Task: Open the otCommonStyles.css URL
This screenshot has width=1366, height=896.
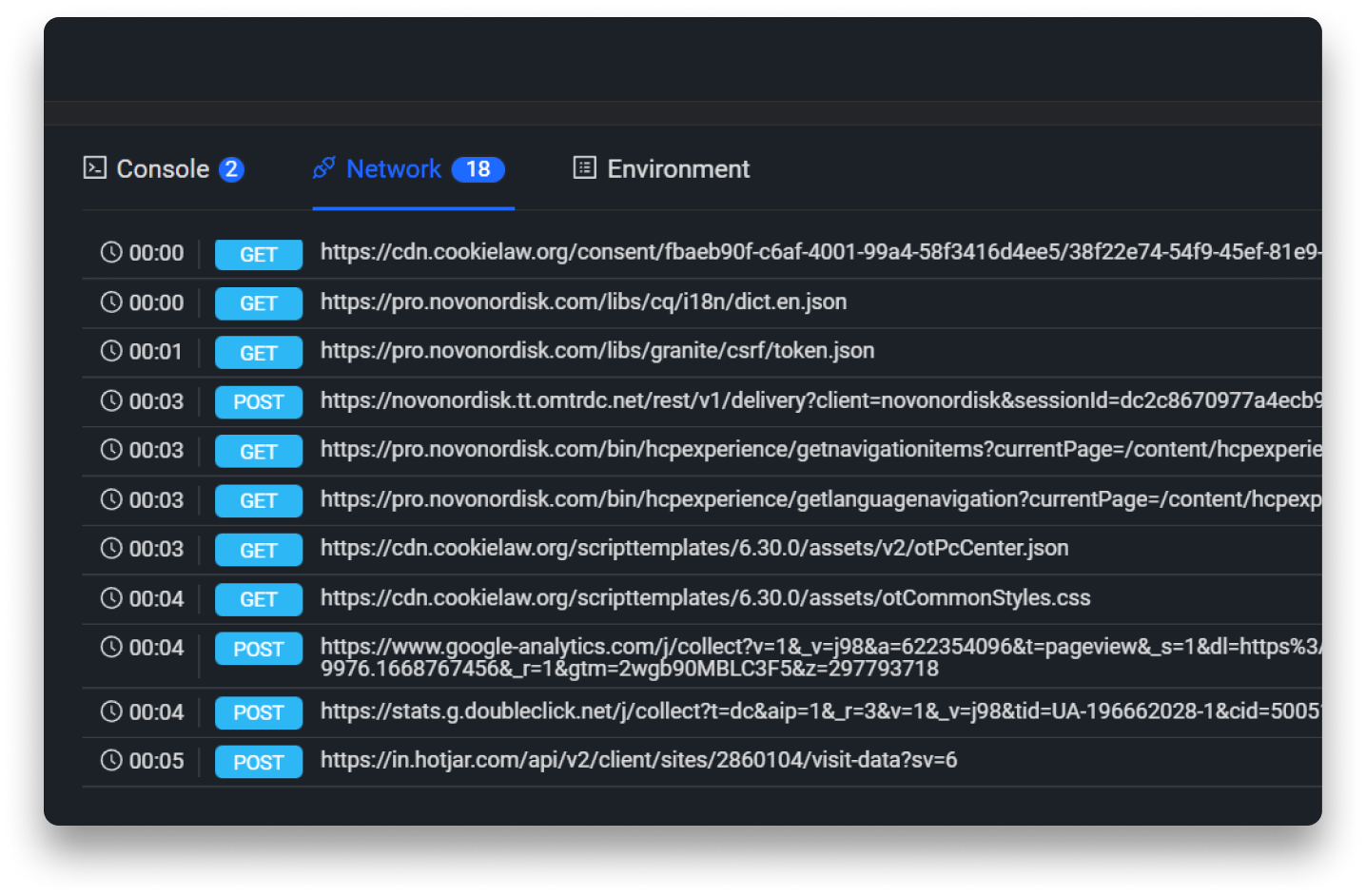Action: [705, 597]
